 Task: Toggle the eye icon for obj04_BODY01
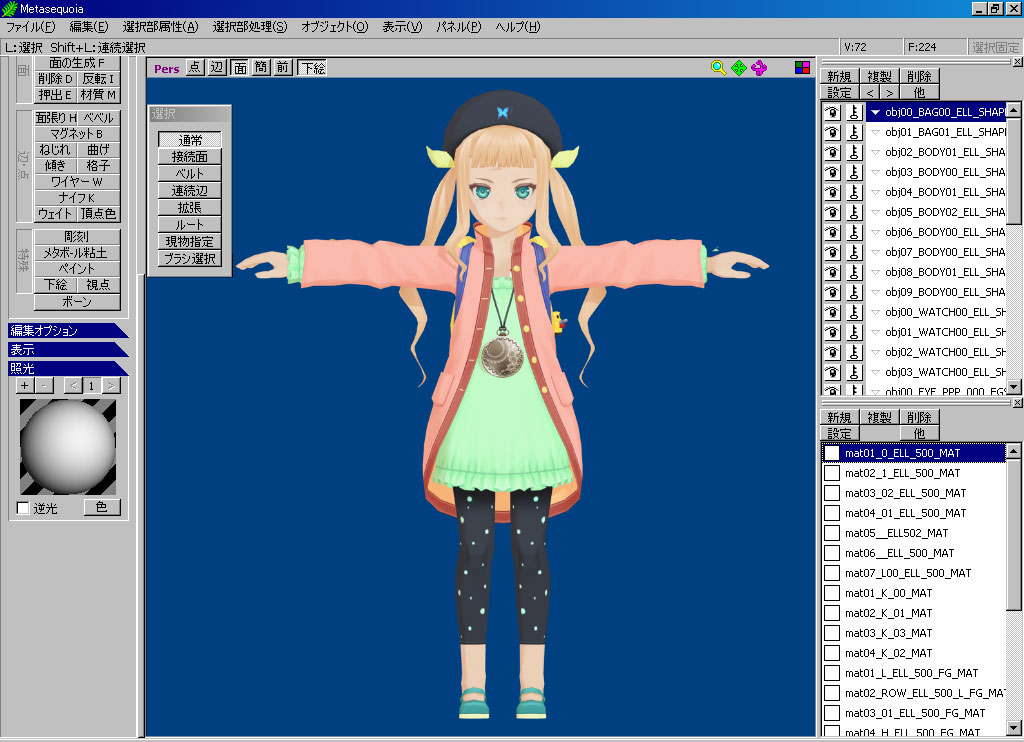pos(832,192)
